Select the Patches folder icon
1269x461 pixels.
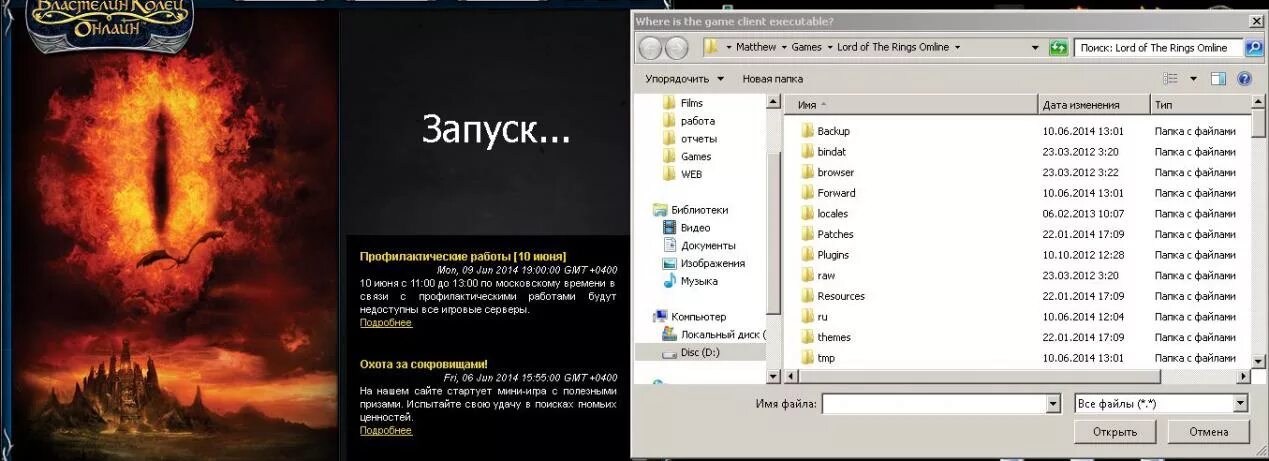coord(808,234)
